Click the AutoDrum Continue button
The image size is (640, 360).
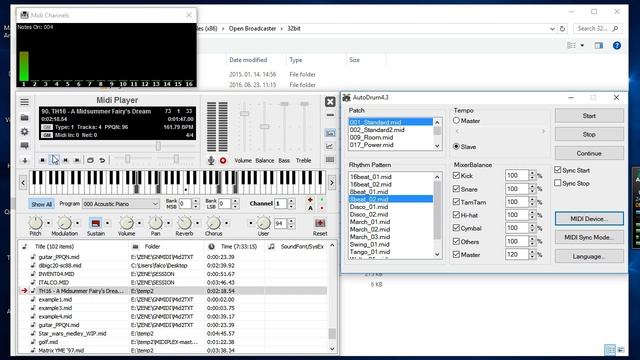point(589,153)
